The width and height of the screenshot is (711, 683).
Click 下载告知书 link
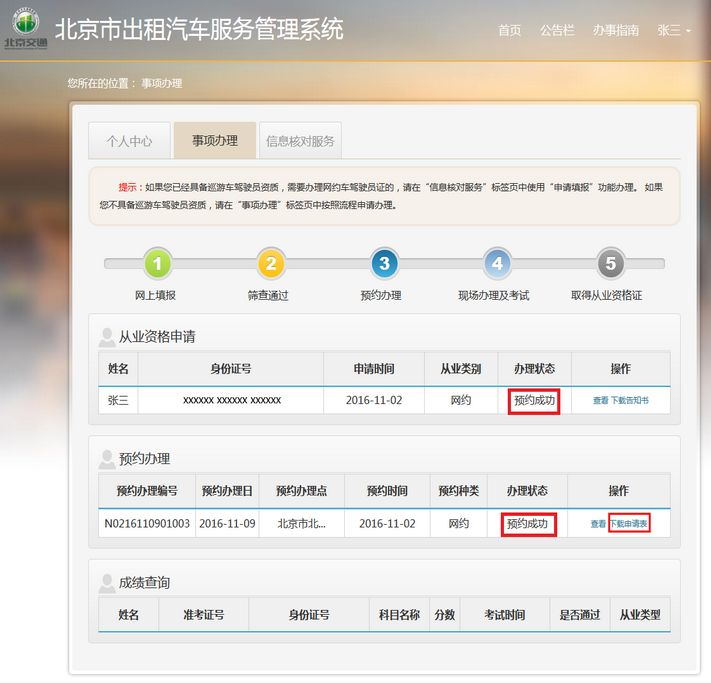[629, 400]
